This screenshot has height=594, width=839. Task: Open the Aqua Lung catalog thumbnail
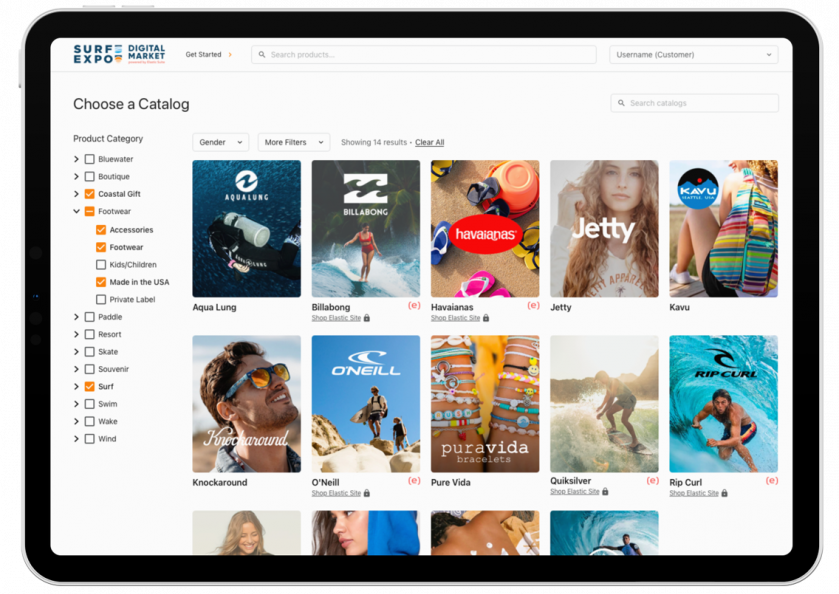coord(247,229)
